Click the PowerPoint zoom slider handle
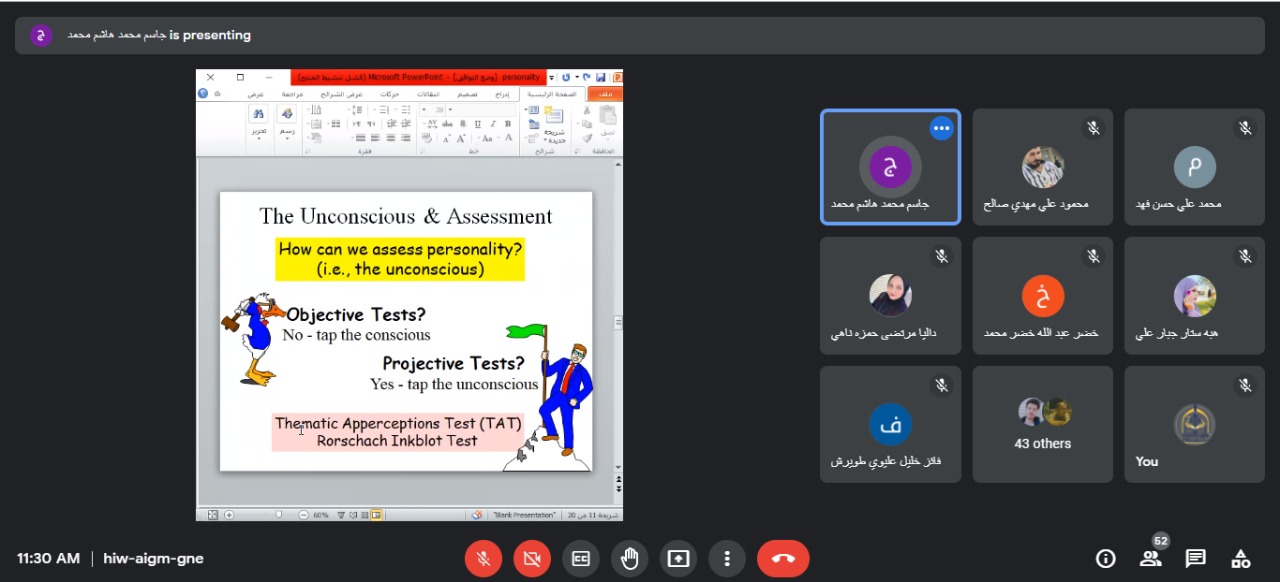This screenshot has height=582, width=1280. point(279,515)
